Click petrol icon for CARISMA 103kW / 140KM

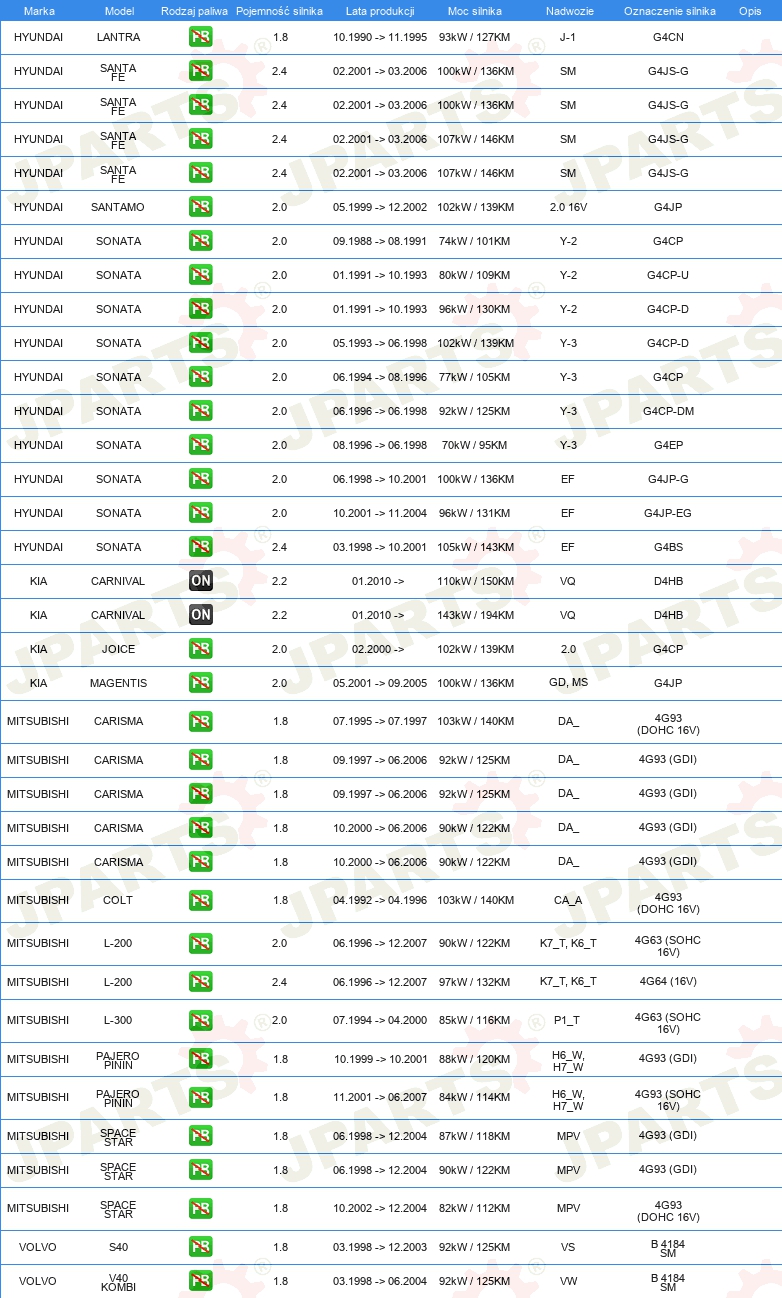tap(200, 721)
